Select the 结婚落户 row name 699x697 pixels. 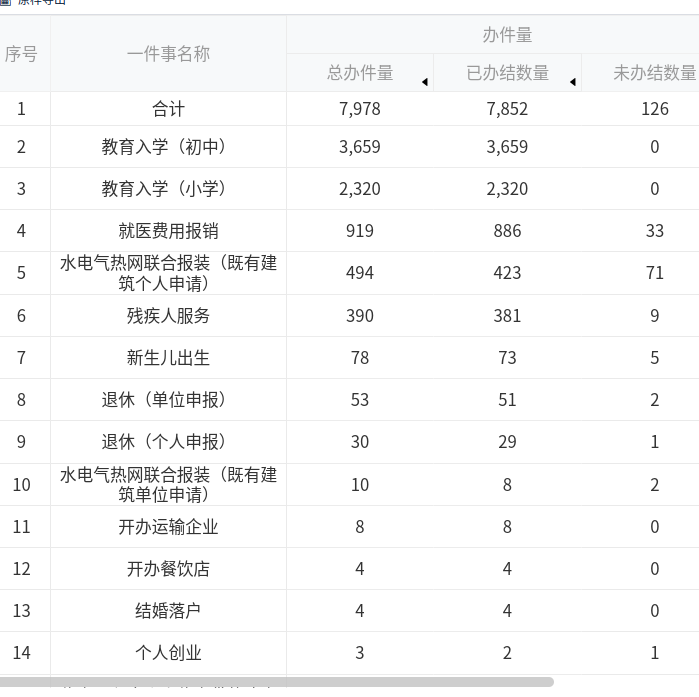click(x=168, y=611)
